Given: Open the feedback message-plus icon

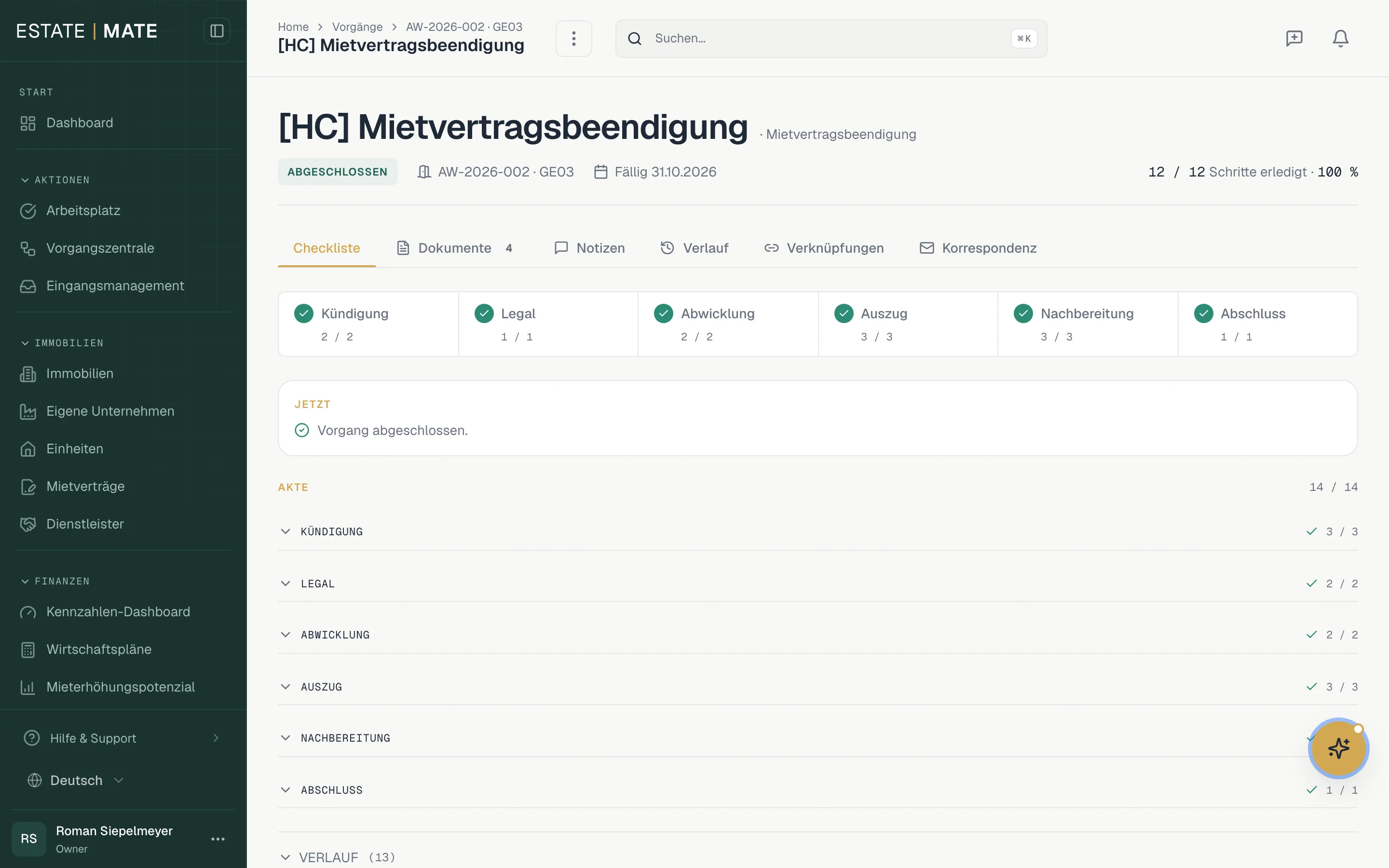Looking at the screenshot, I should point(1294,39).
